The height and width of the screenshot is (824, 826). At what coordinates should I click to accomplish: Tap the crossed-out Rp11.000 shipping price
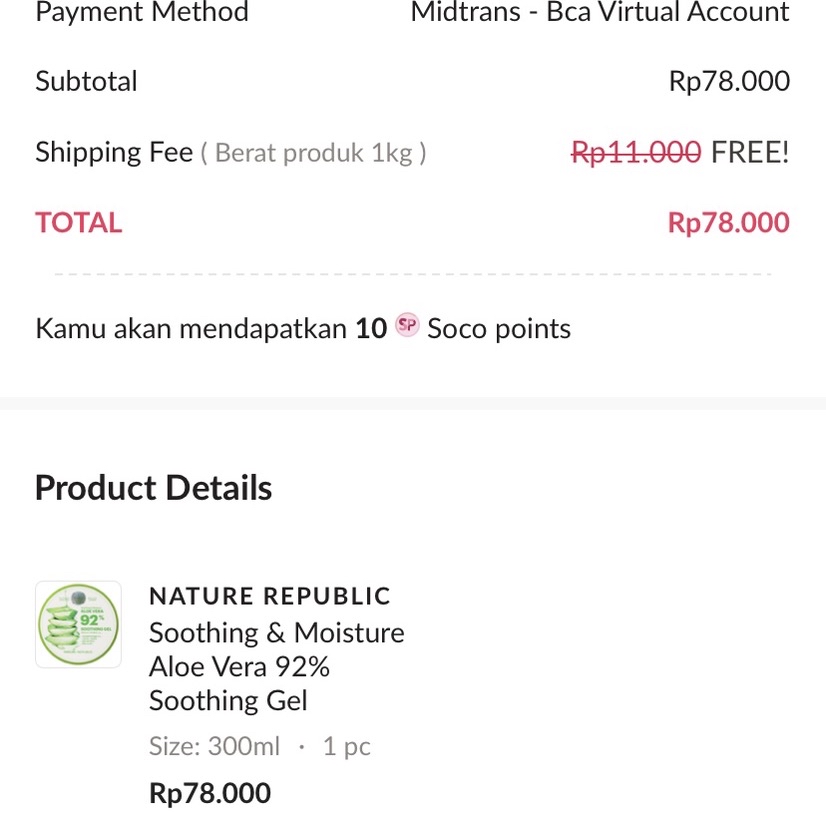tap(635, 152)
